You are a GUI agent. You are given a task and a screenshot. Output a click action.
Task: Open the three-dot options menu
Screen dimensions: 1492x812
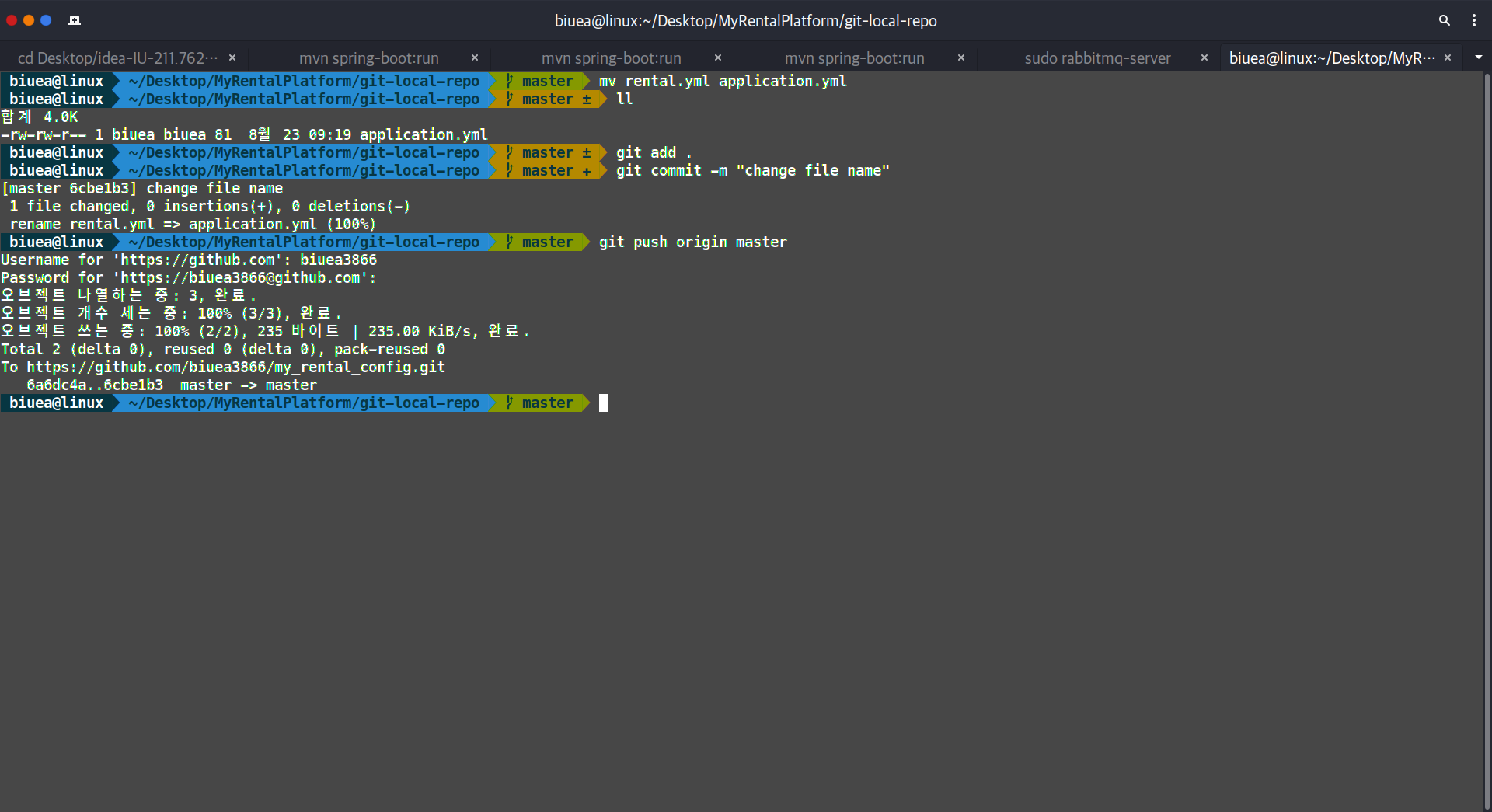pyautogui.click(x=1474, y=20)
